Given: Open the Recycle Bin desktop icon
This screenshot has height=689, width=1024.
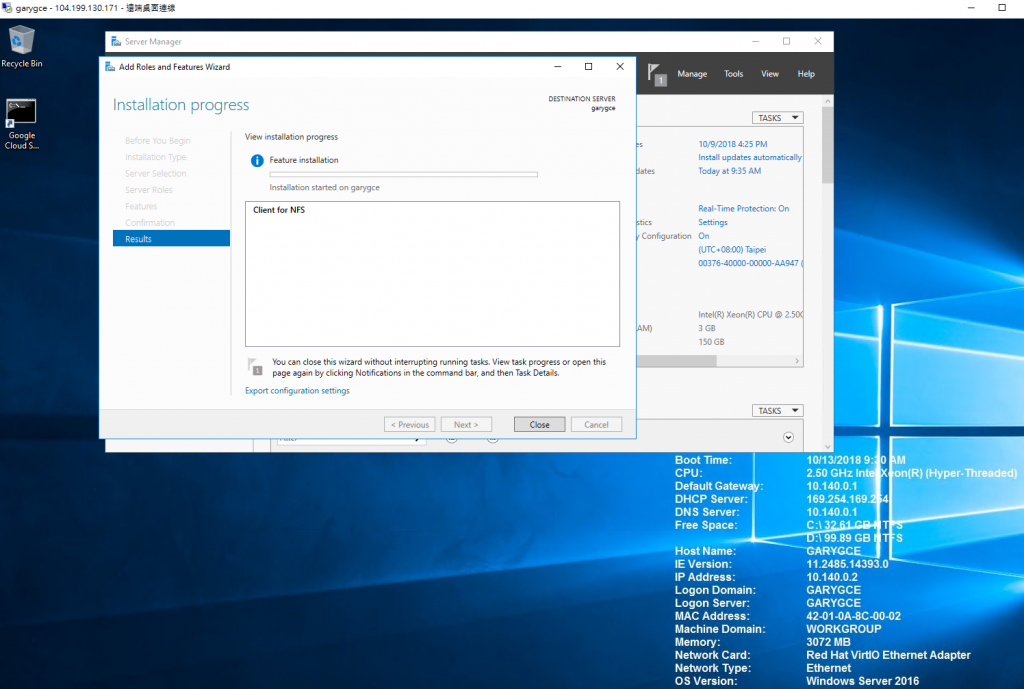Looking at the screenshot, I should [21, 46].
